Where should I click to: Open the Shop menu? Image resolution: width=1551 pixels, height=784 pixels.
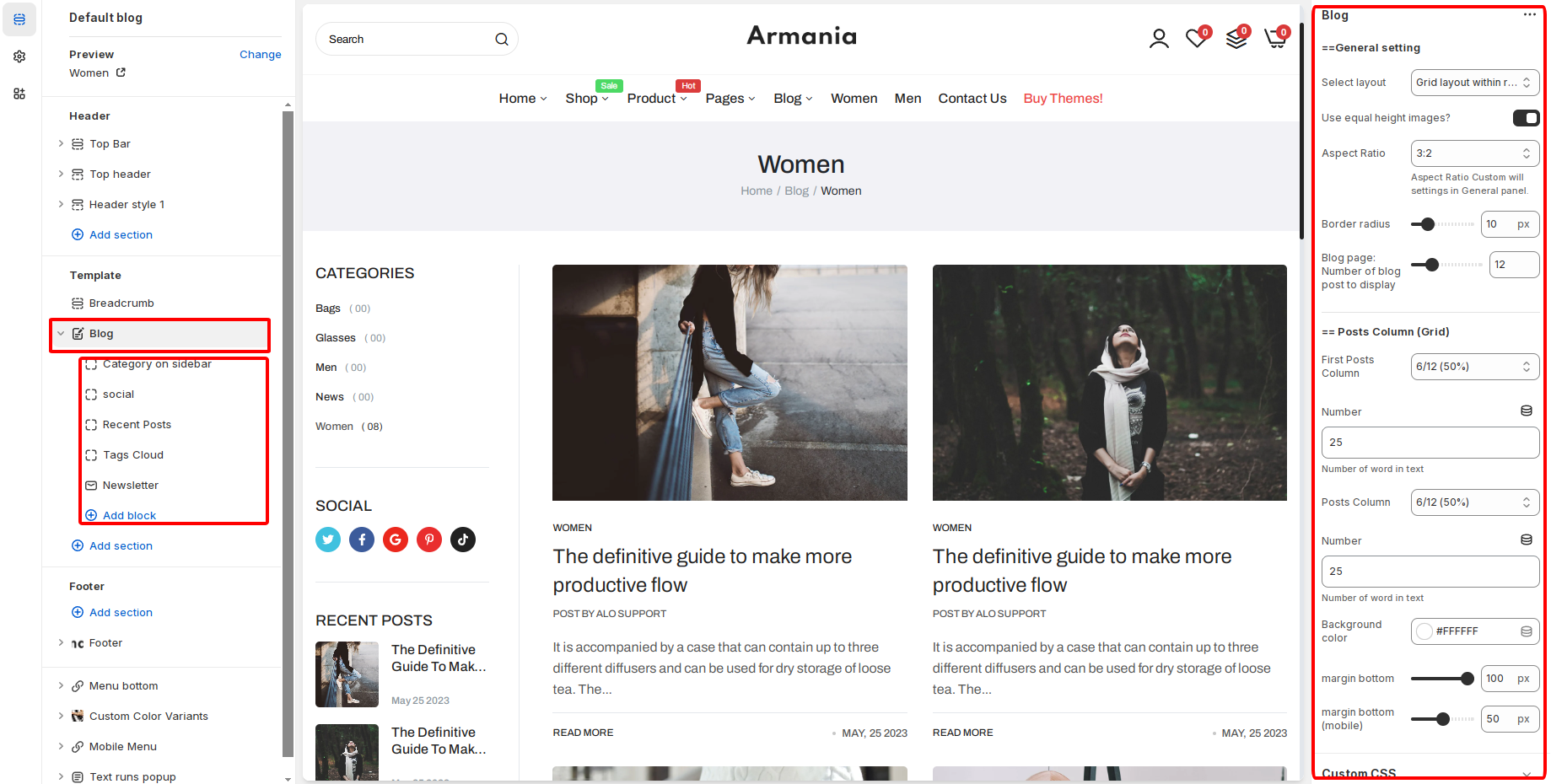coord(587,99)
